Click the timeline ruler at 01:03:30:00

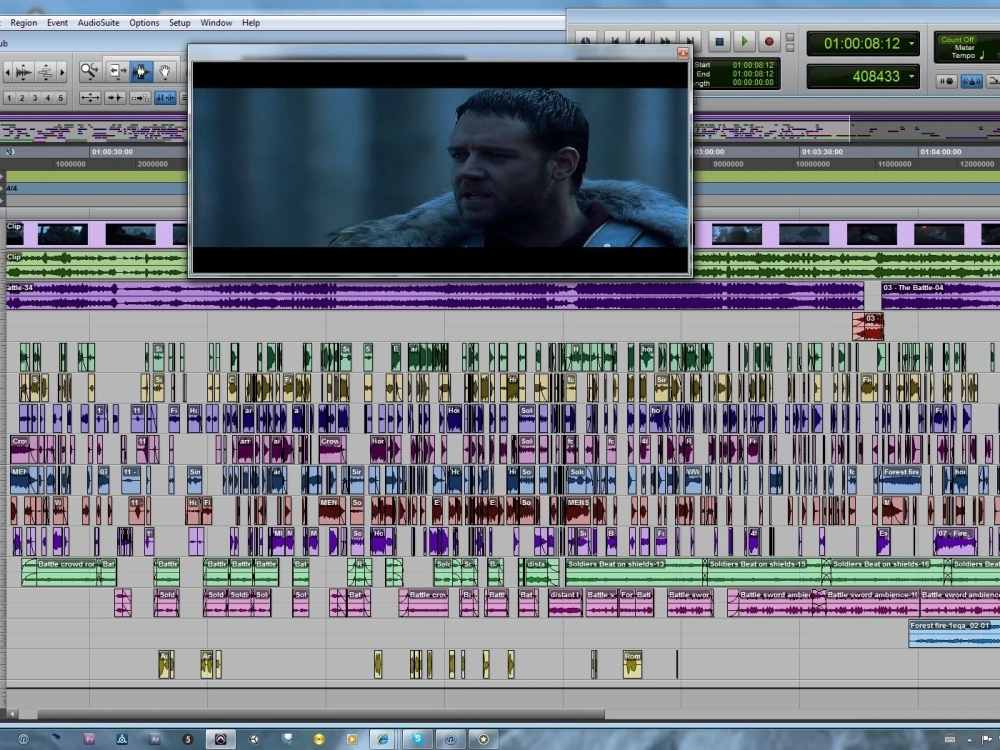coord(823,152)
